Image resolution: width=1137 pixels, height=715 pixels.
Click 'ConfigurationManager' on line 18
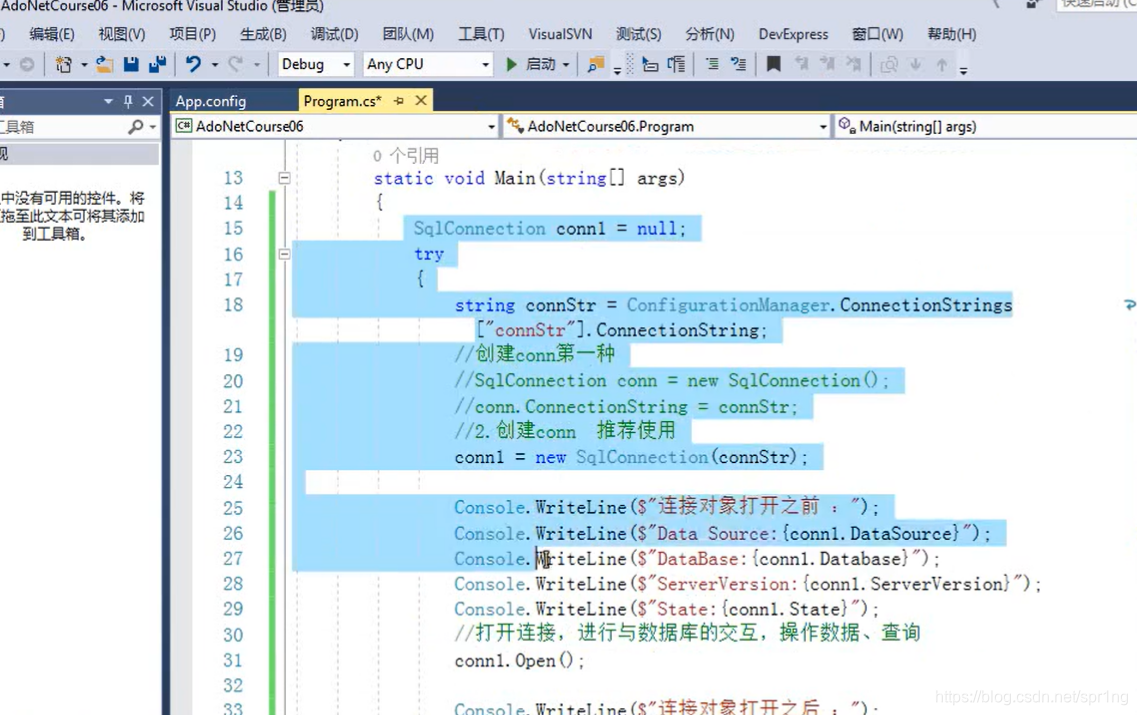728,305
